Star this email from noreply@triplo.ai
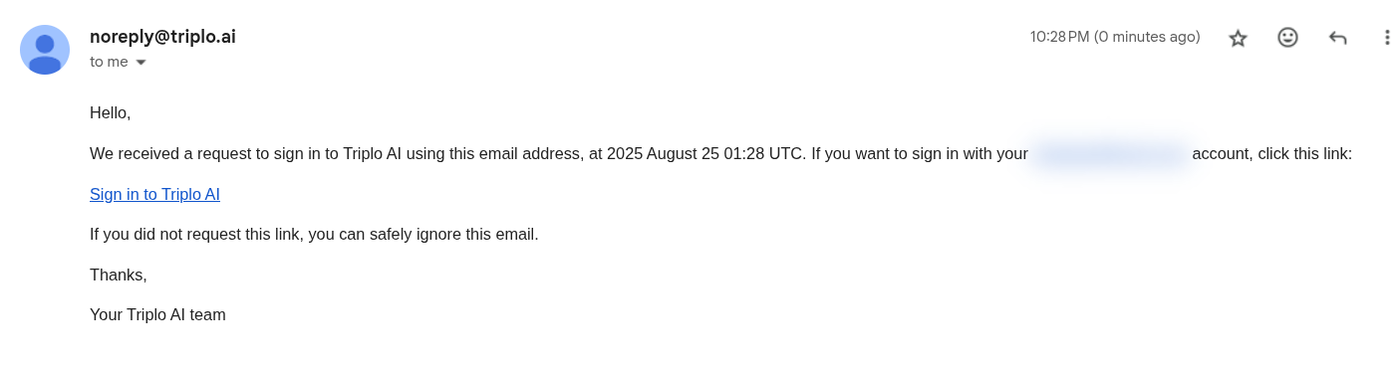The width and height of the screenshot is (1400, 368). pos(1238,38)
